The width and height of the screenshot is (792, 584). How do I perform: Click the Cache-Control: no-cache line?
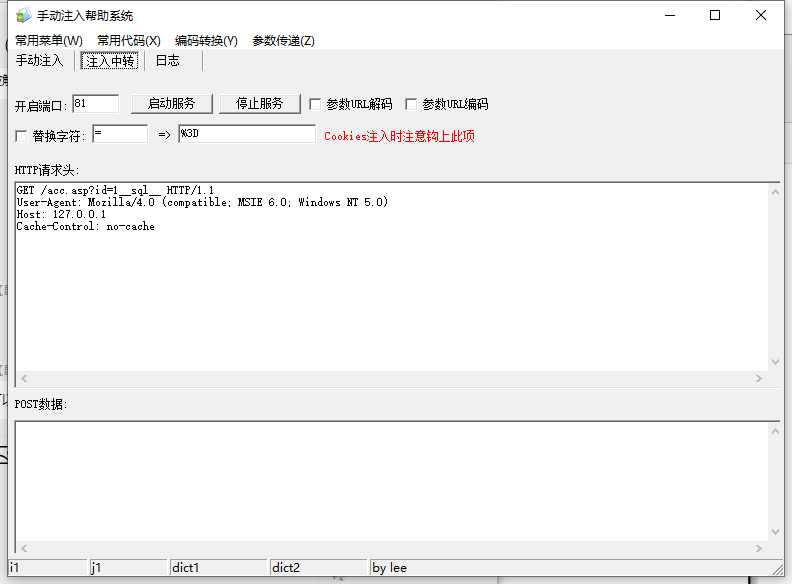pos(85,227)
